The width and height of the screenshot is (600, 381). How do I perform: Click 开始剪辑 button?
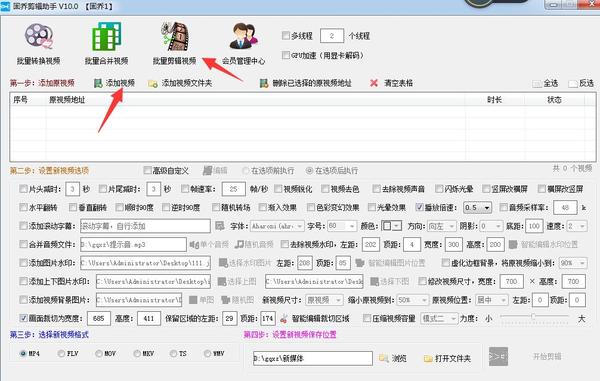[547, 357]
